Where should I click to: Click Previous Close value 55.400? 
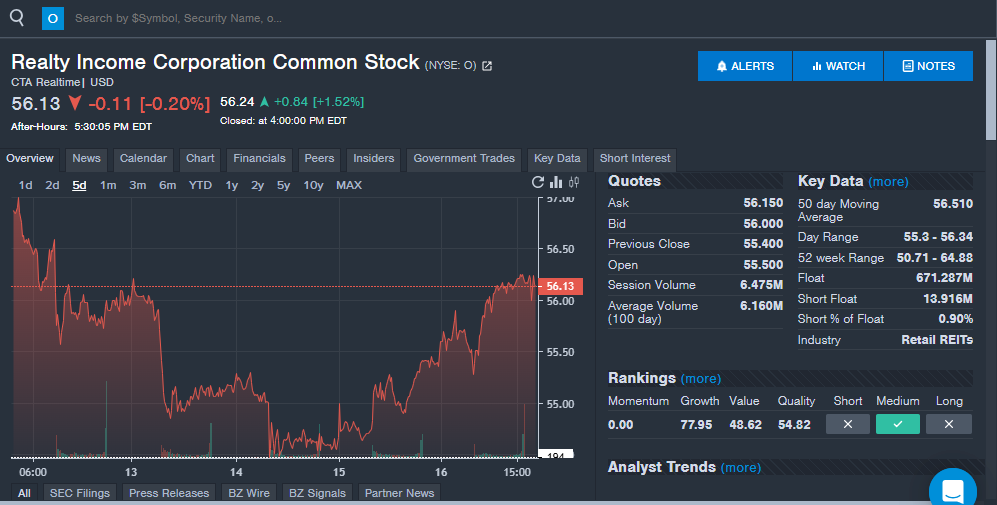[x=763, y=244]
